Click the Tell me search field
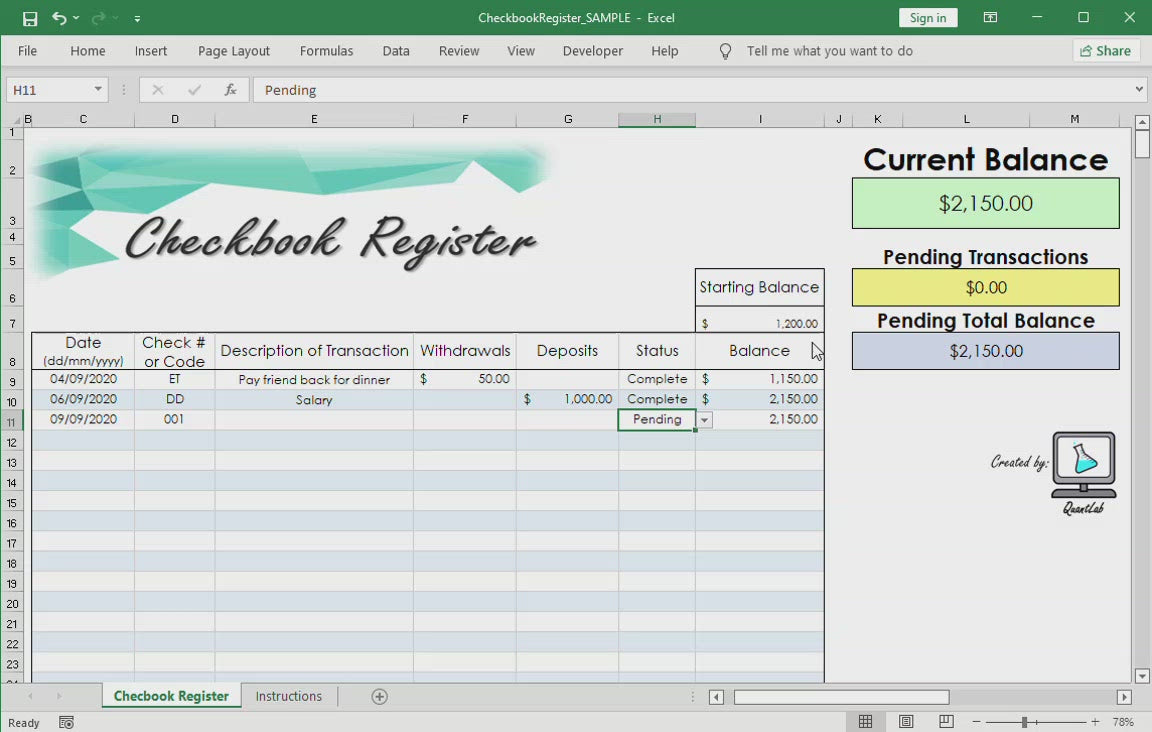Viewport: 1152px width, 732px height. pyautogui.click(x=829, y=51)
